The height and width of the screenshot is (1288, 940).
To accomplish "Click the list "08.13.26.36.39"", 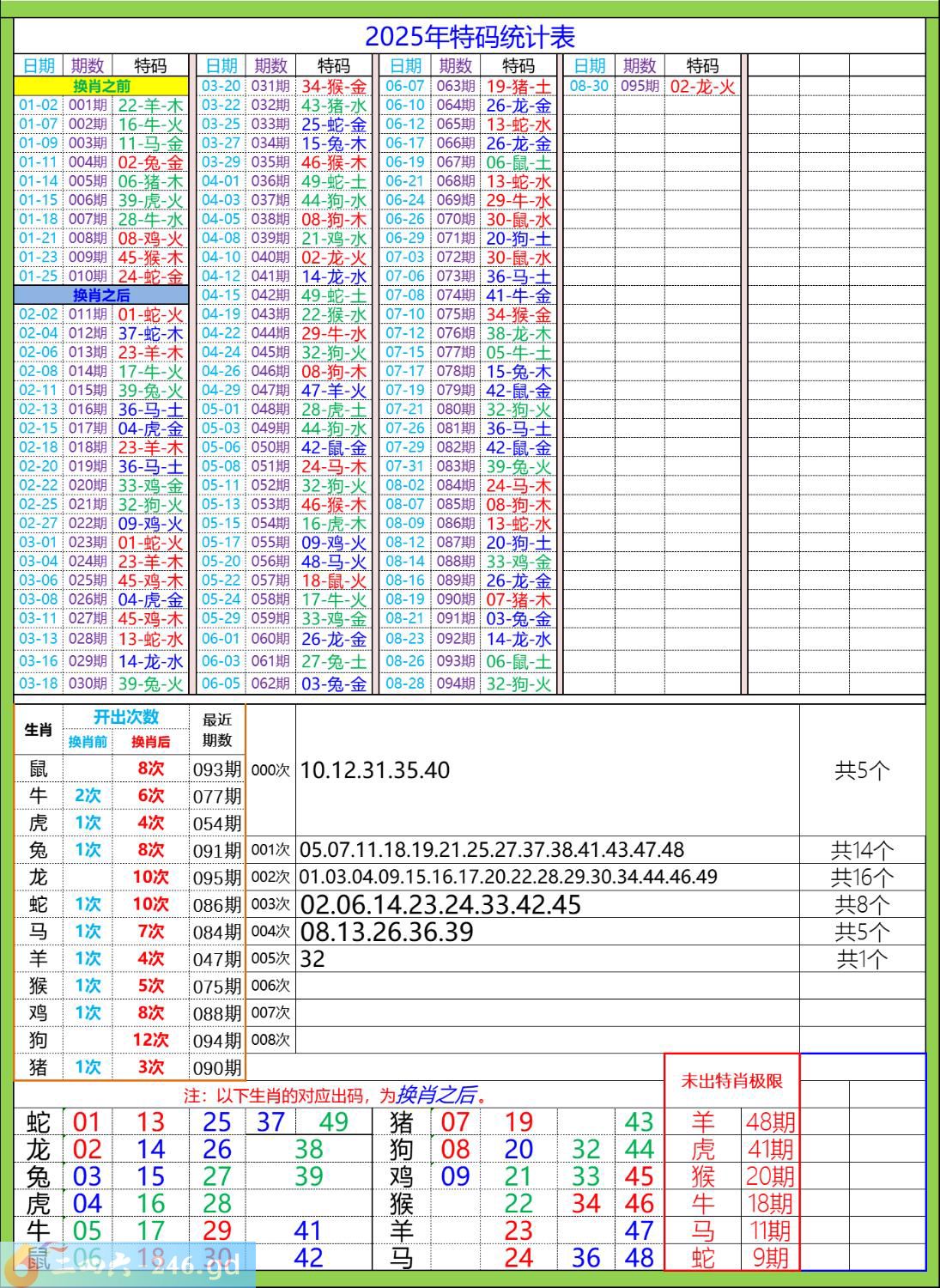I will point(387,932).
